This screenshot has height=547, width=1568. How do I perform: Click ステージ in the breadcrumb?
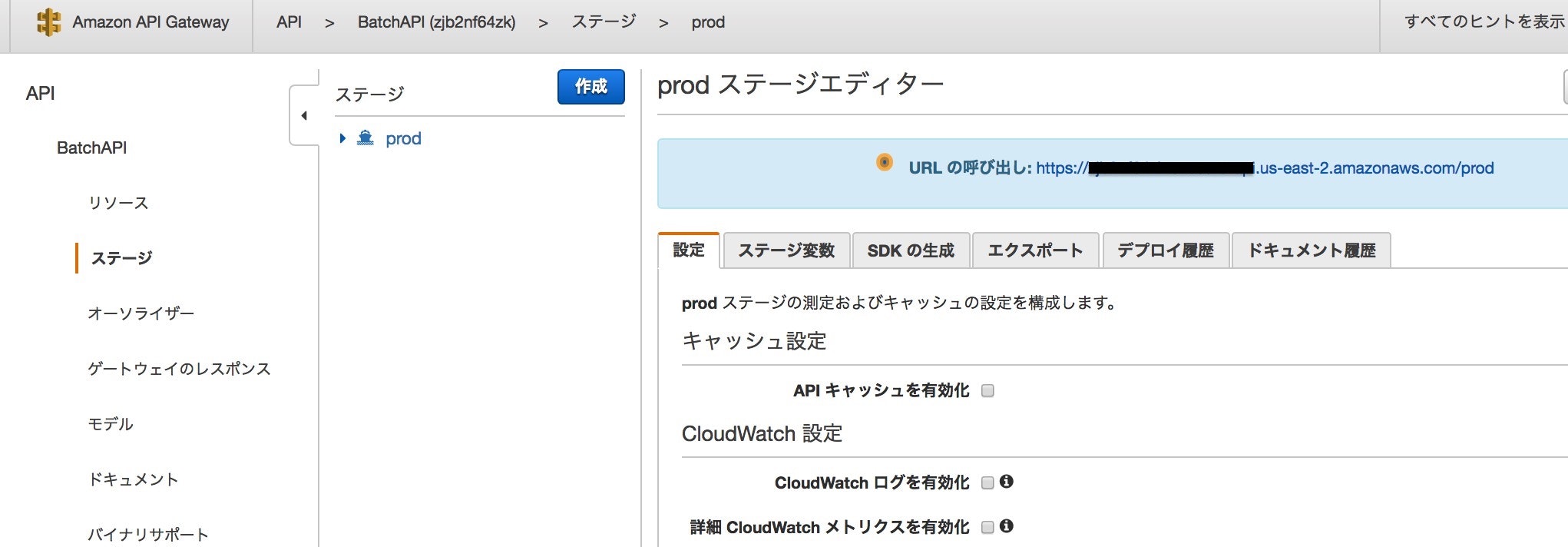pos(604,22)
